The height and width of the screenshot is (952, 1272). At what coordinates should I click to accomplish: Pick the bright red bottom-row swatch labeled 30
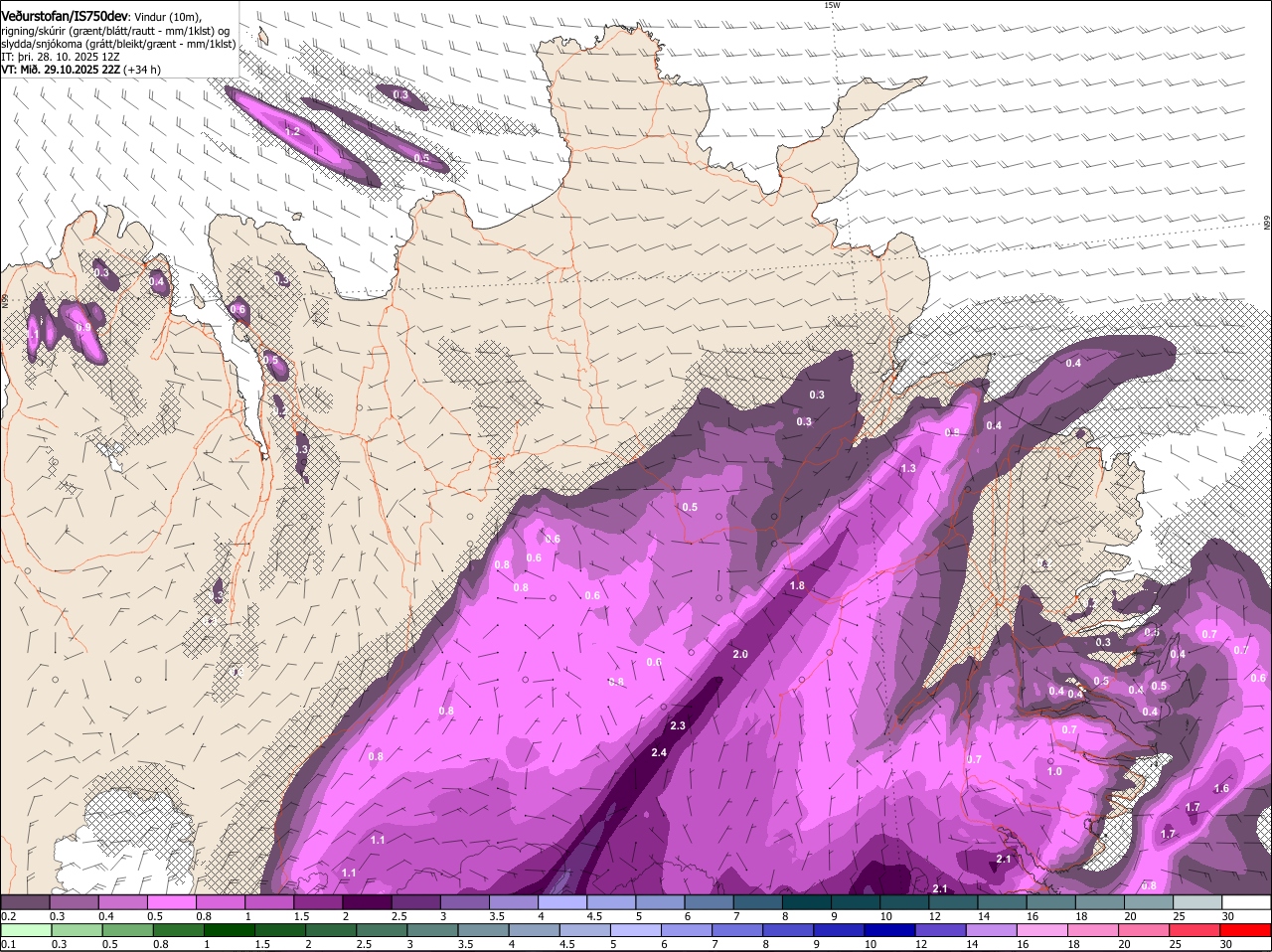1245,930
